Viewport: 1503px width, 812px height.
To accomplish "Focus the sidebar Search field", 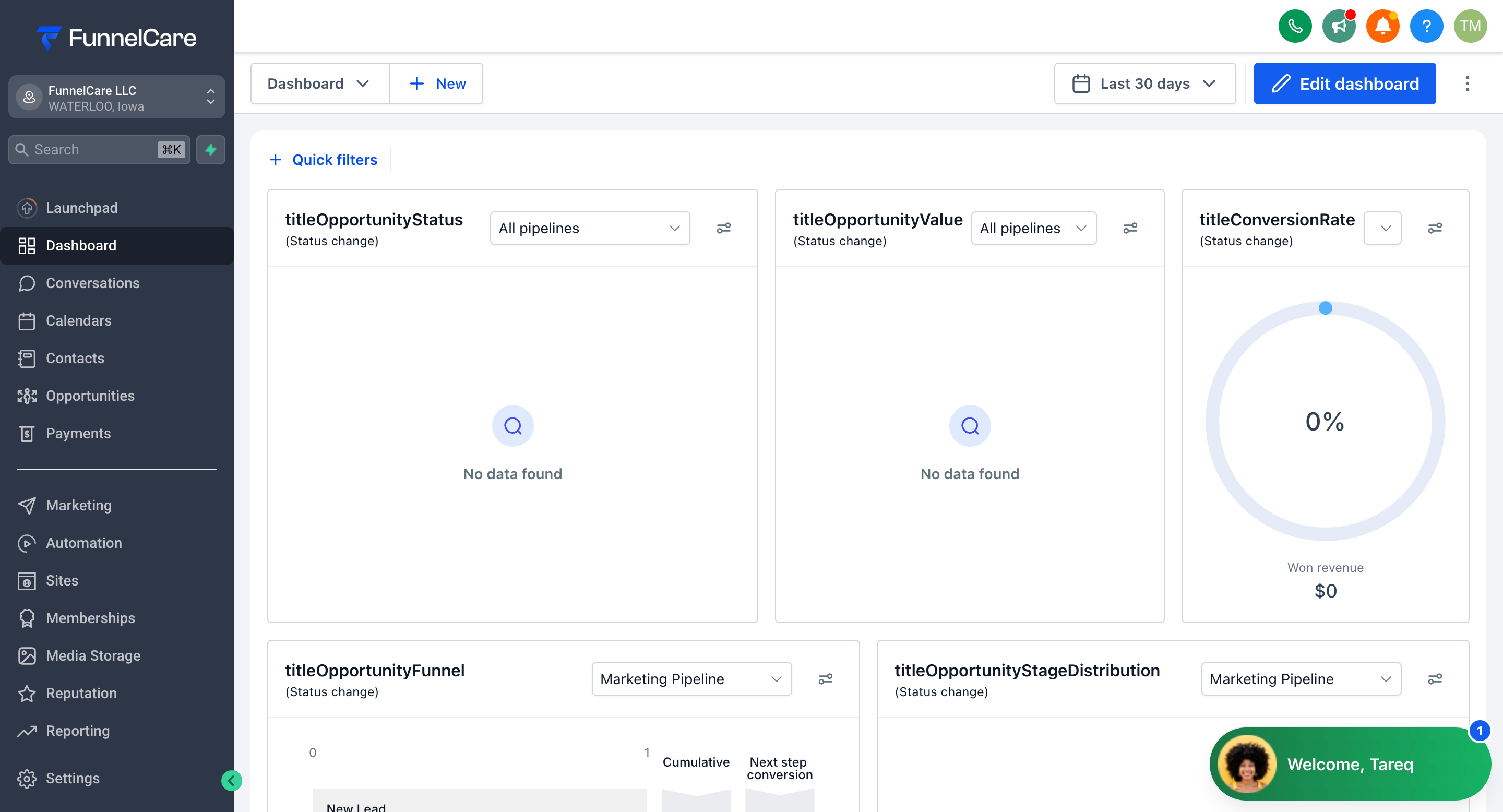I will pyautogui.click(x=99, y=149).
